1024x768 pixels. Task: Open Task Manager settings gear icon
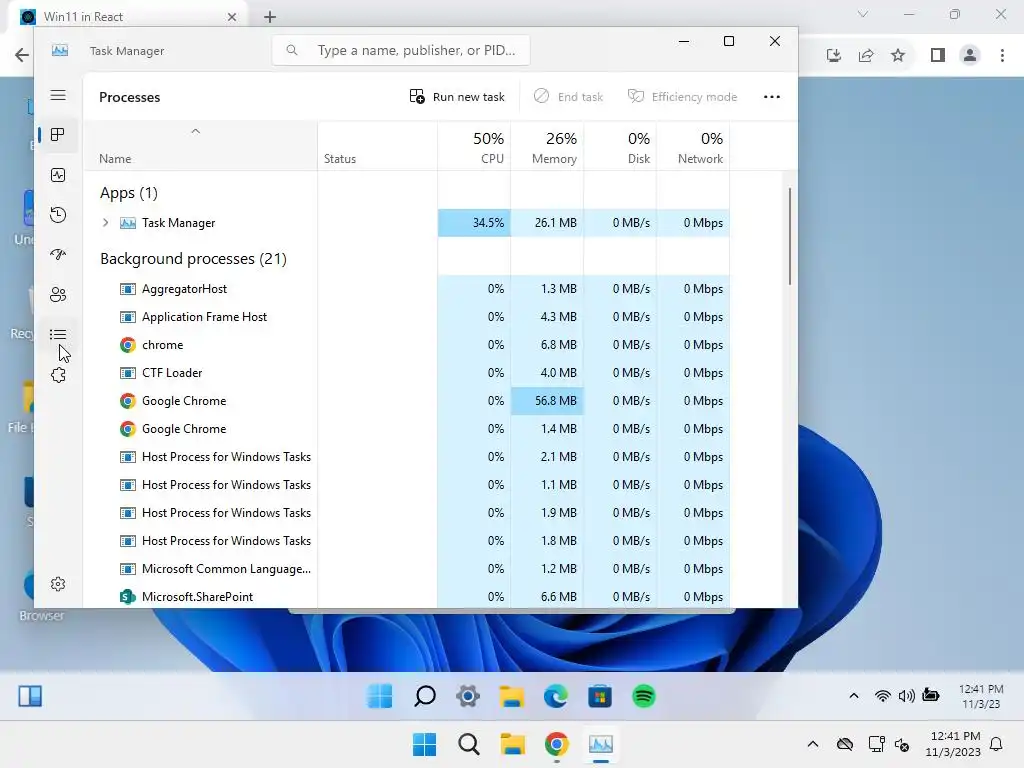[x=58, y=584]
